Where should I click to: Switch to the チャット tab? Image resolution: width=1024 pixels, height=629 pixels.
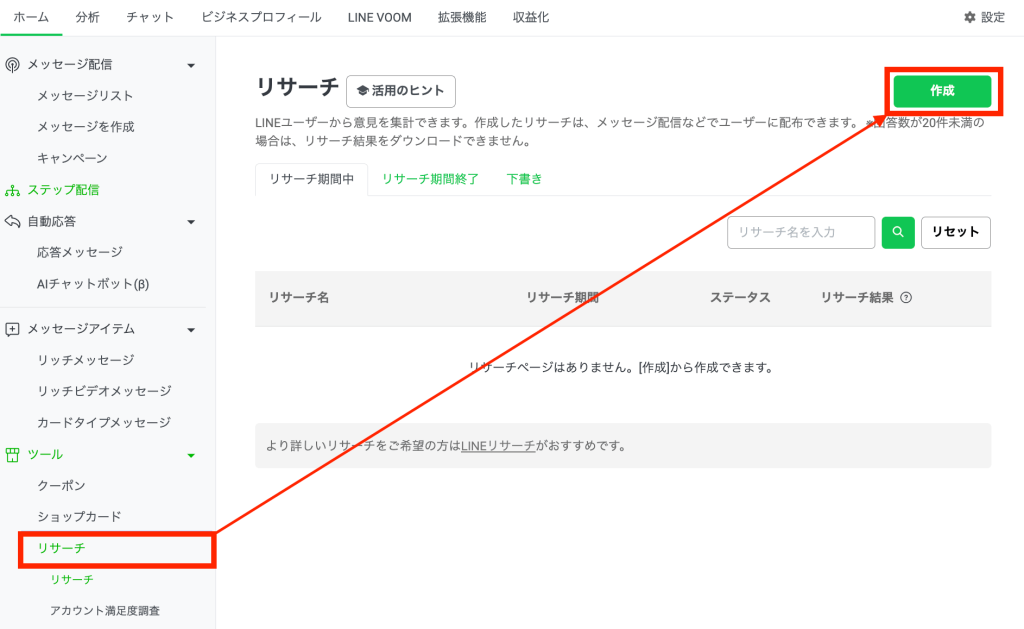point(150,17)
